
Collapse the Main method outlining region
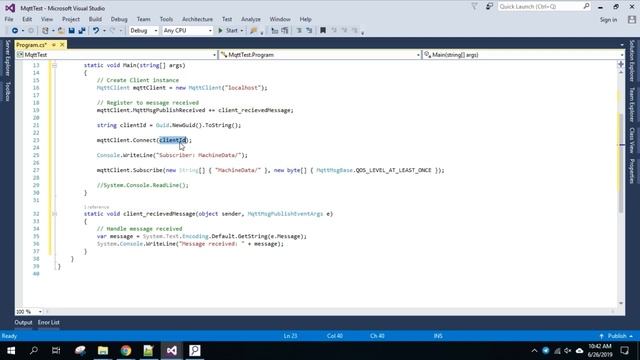[x=54, y=65]
